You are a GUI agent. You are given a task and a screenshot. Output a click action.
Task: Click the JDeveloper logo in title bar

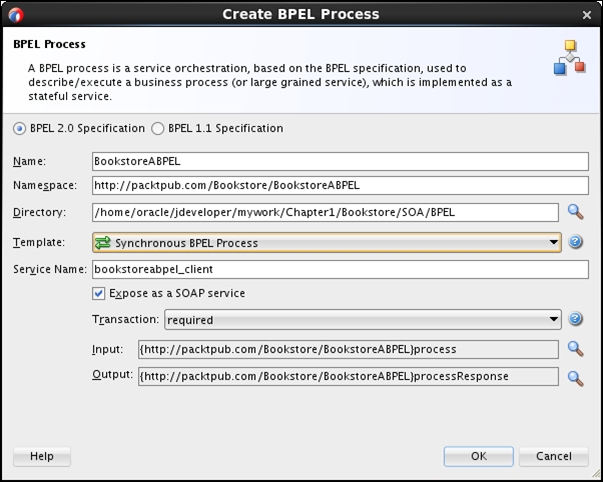coord(16,15)
